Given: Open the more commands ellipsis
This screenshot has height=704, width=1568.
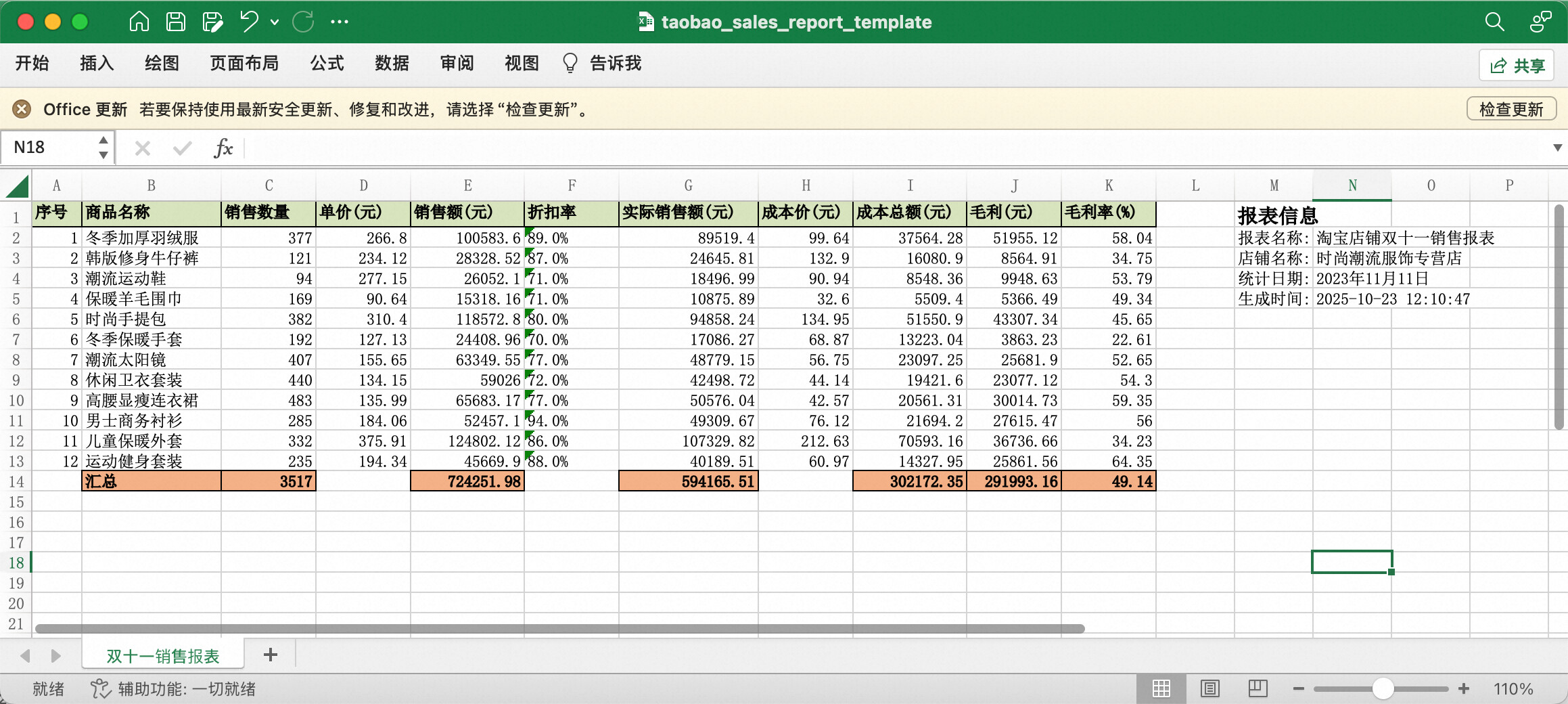Looking at the screenshot, I should click(x=340, y=22).
